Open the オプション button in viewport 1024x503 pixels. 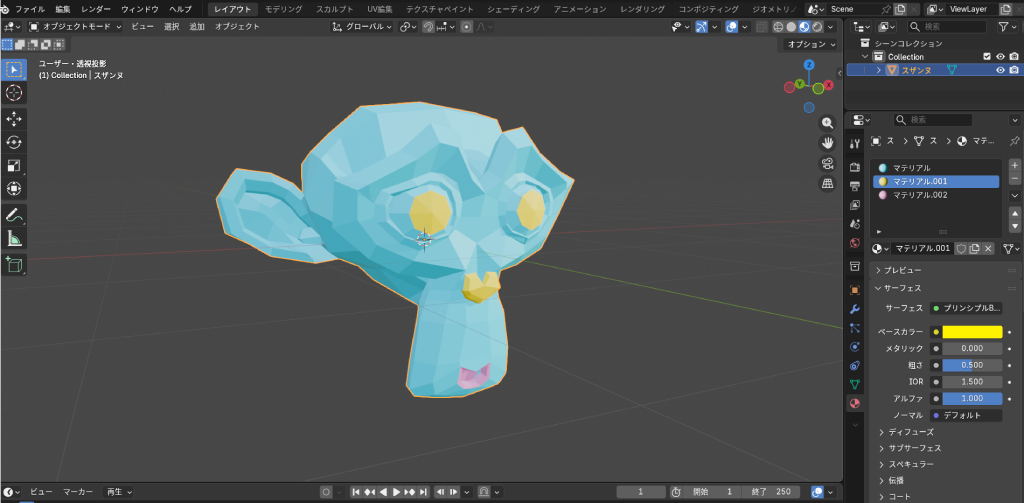click(808, 44)
